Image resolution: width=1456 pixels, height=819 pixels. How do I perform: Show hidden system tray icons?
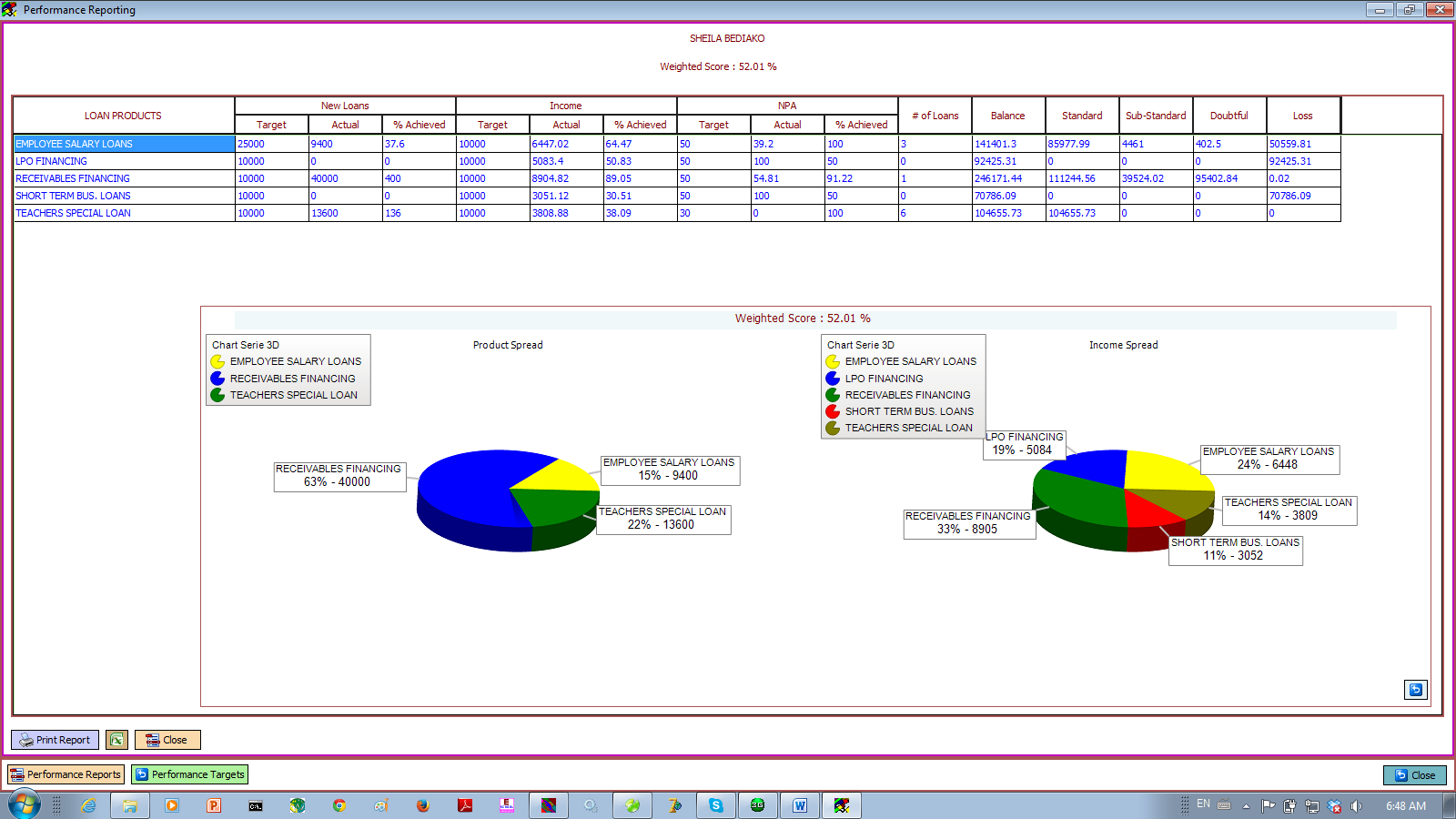(1246, 805)
